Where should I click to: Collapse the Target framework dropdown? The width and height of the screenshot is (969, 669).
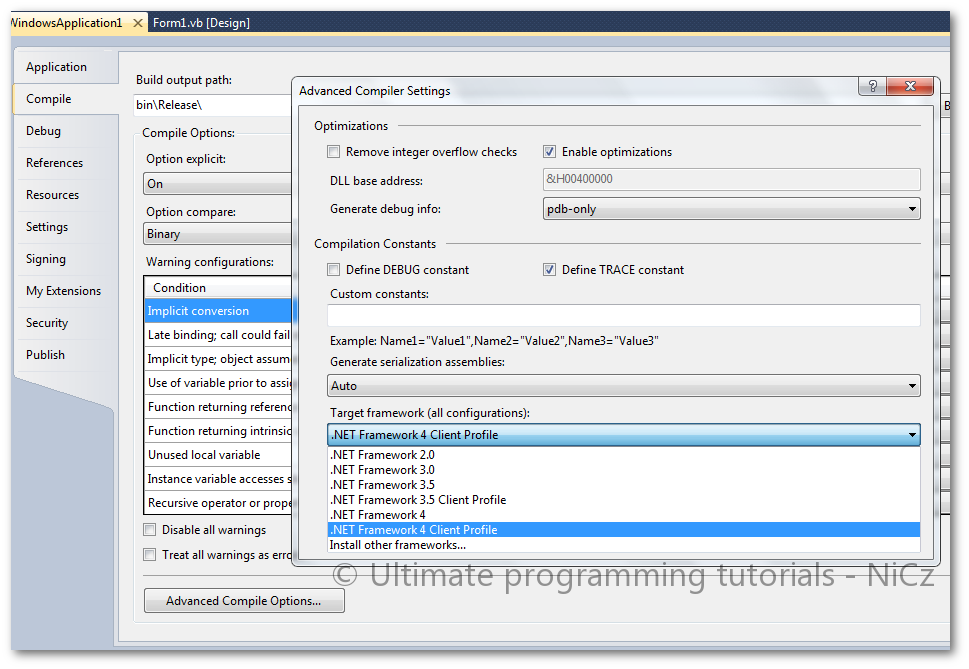point(624,435)
